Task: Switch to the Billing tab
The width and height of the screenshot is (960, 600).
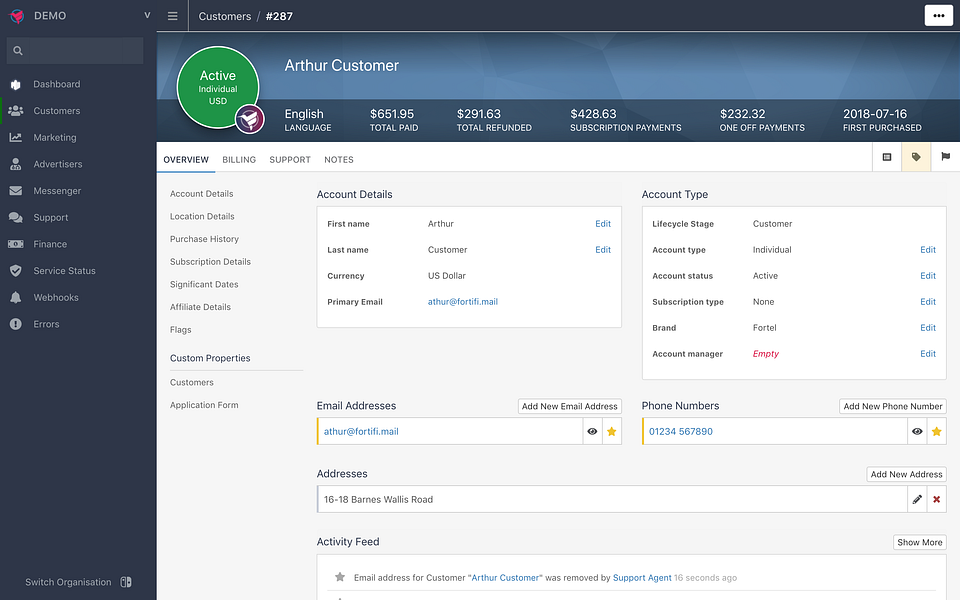Action: tap(239, 160)
